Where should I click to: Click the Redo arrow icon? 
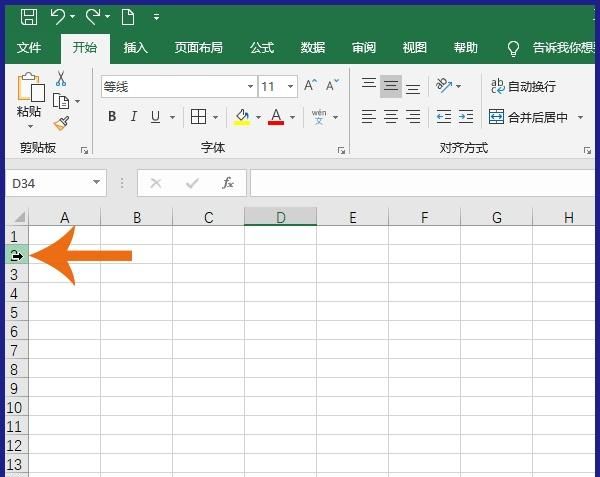pyautogui.click(x=93, y=17)
